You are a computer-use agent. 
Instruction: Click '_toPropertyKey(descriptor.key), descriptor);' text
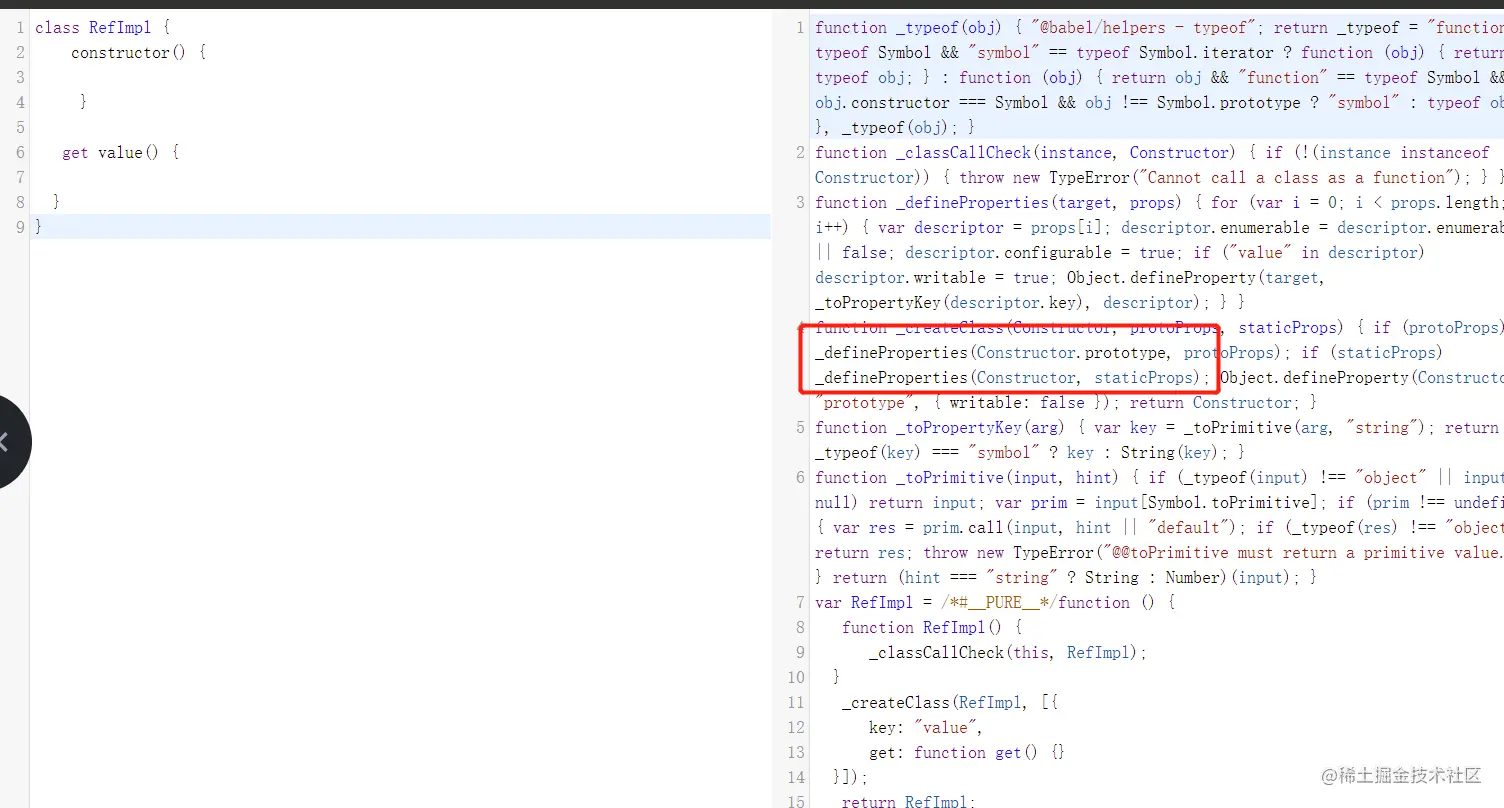(1012, 303)
